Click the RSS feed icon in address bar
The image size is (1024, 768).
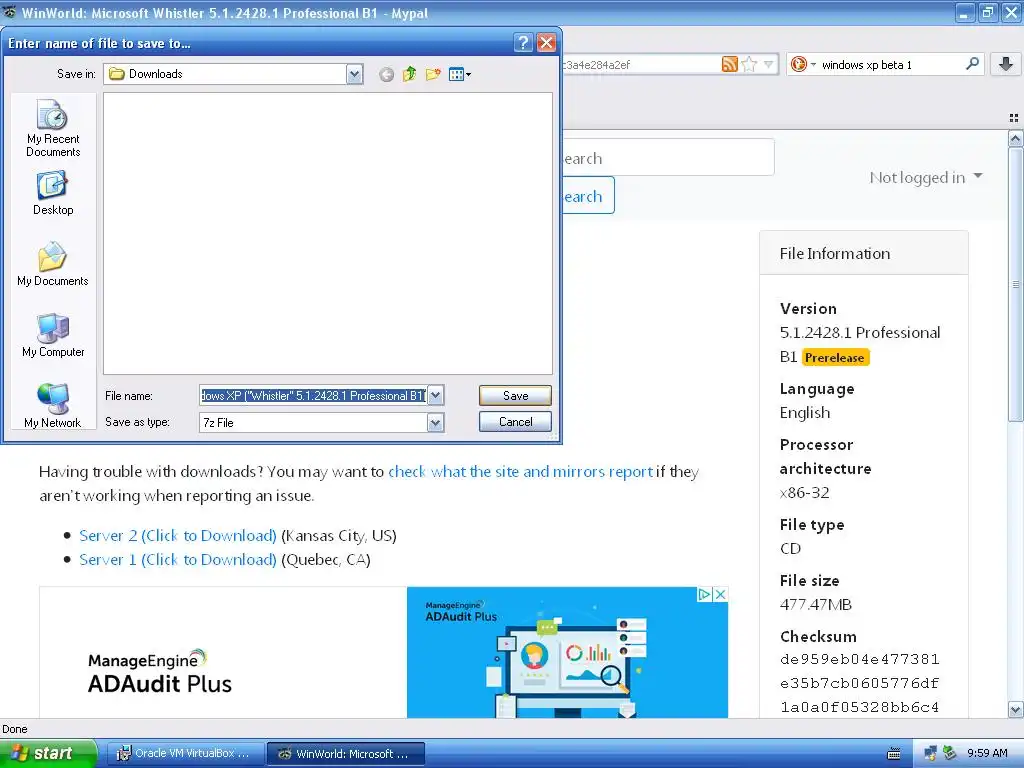(x=729, y=64)
